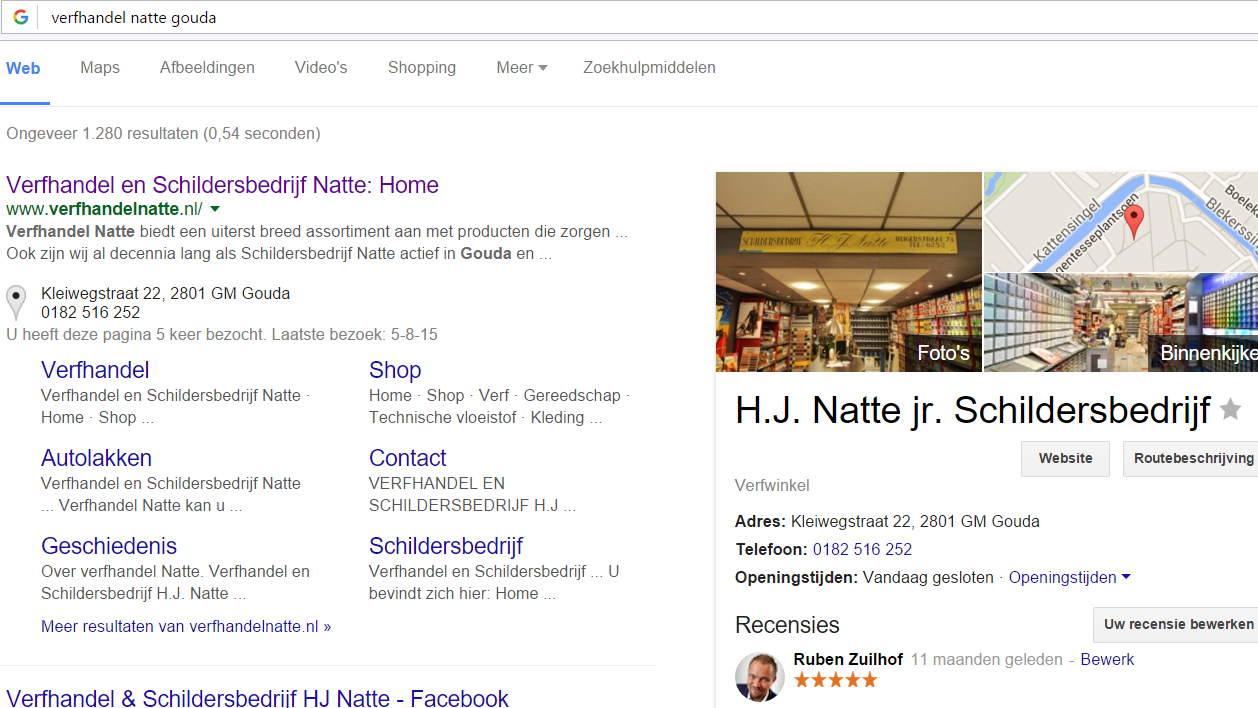1258x708 pixels.
Task: Click the Vandaag gesloten status text
Action: click(928, 577)
